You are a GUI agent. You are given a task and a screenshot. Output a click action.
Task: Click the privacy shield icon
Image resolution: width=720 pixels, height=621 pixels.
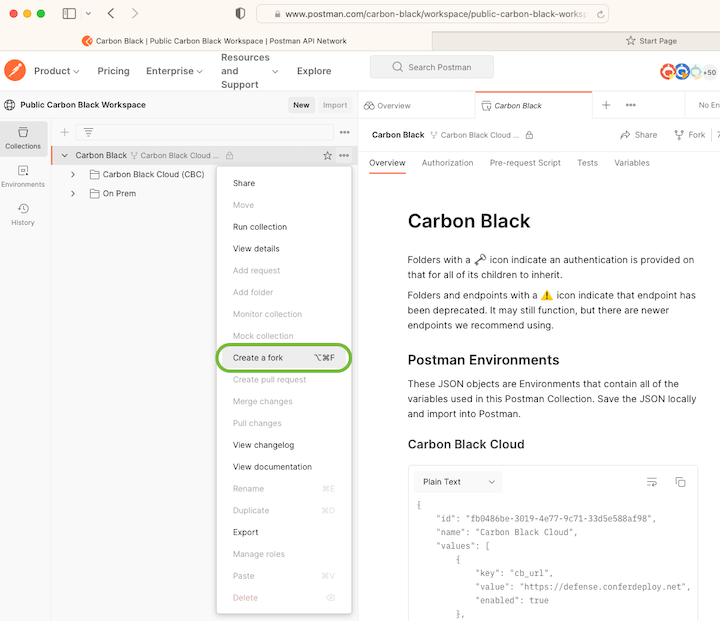[x=240, y=14]
